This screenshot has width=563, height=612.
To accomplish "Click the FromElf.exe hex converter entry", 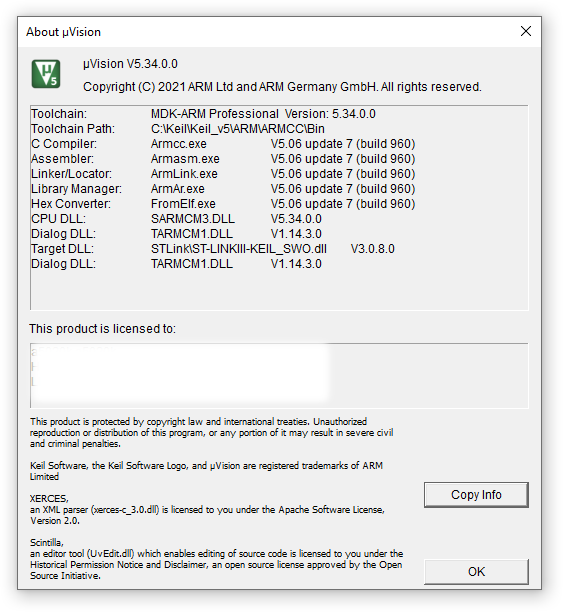I will 183,204.
